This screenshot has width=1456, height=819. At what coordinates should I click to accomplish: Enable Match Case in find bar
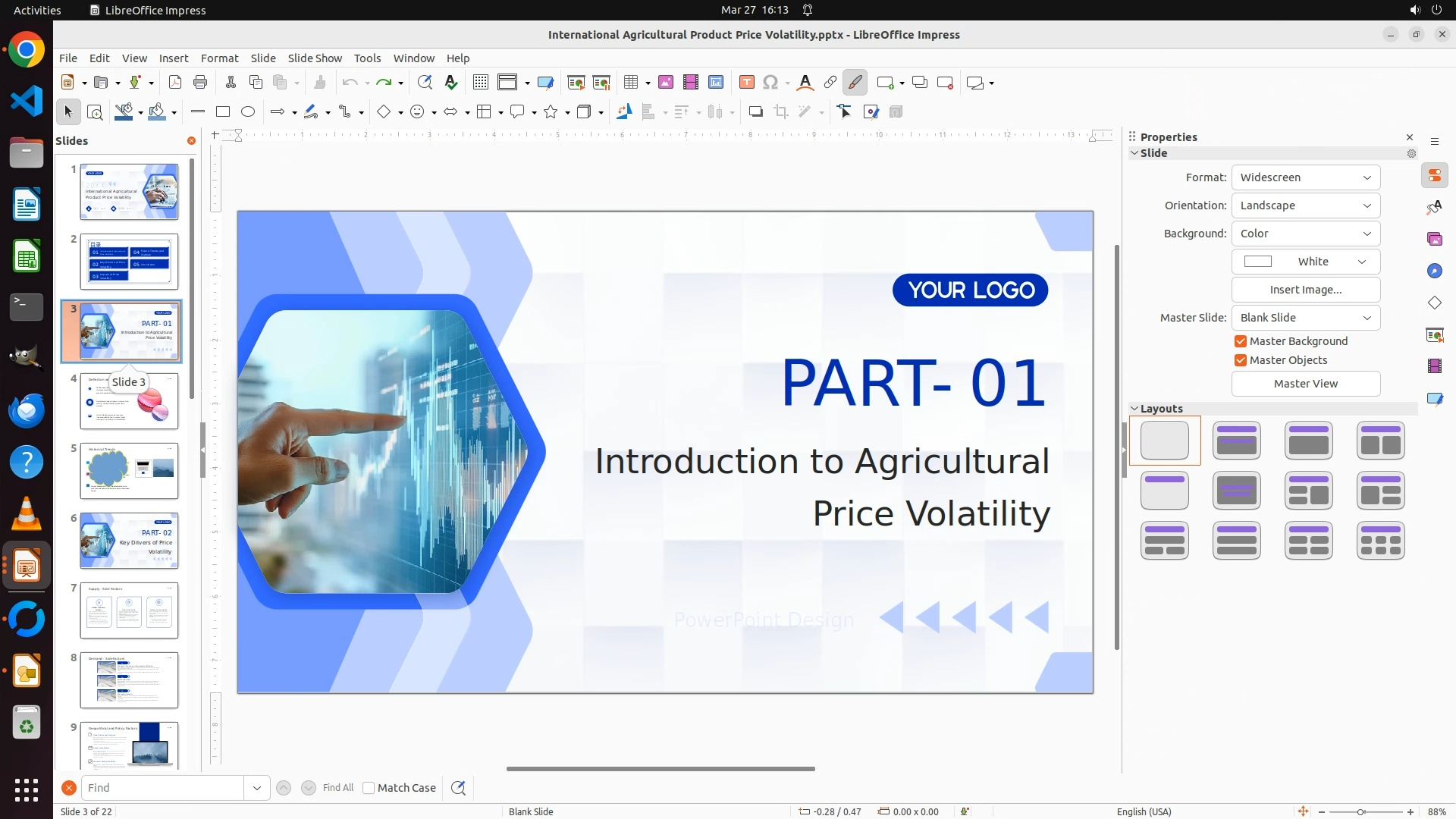[369, 788]
